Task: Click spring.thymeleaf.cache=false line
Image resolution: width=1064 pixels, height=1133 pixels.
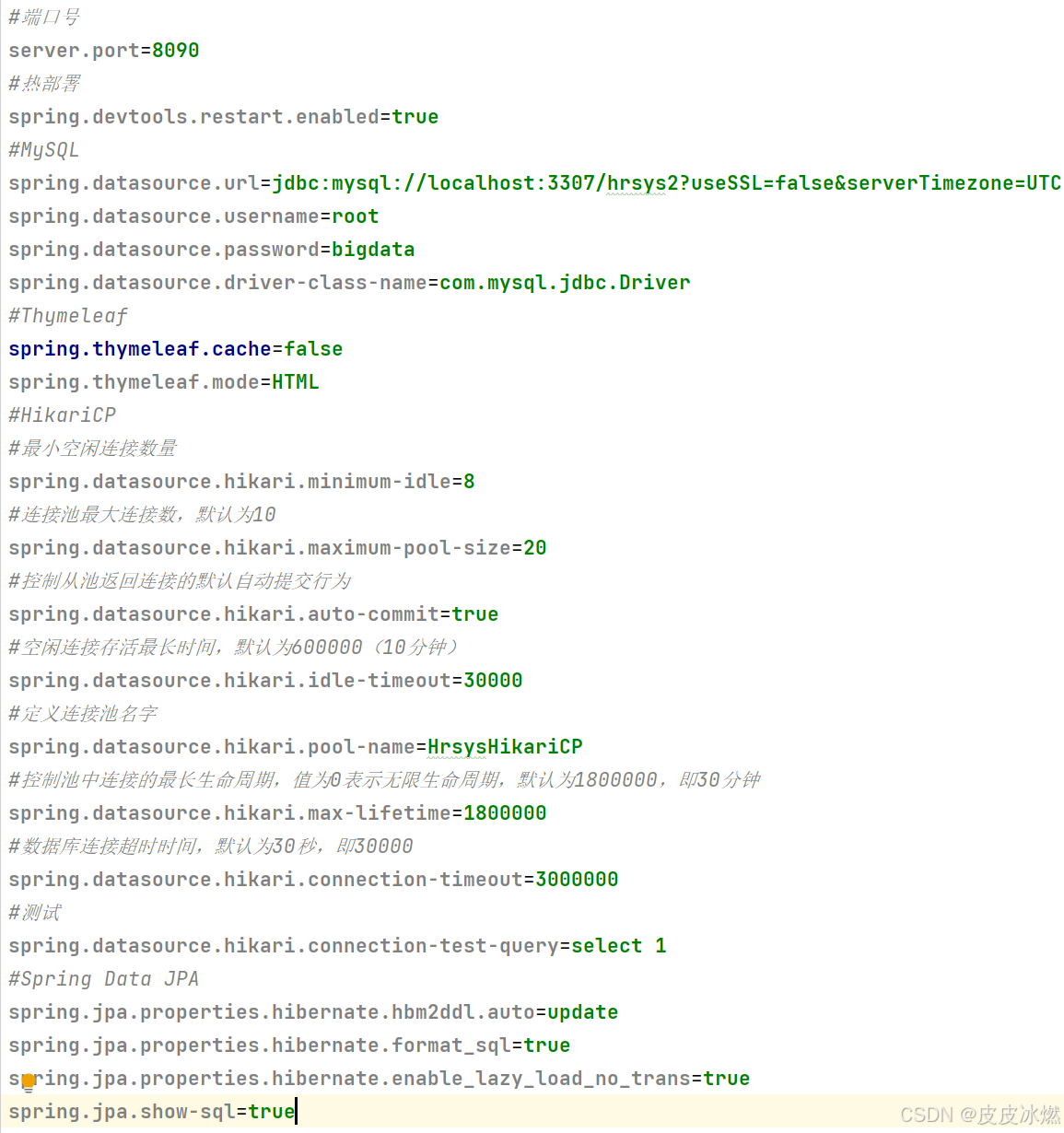Action: tap(175, 349)
